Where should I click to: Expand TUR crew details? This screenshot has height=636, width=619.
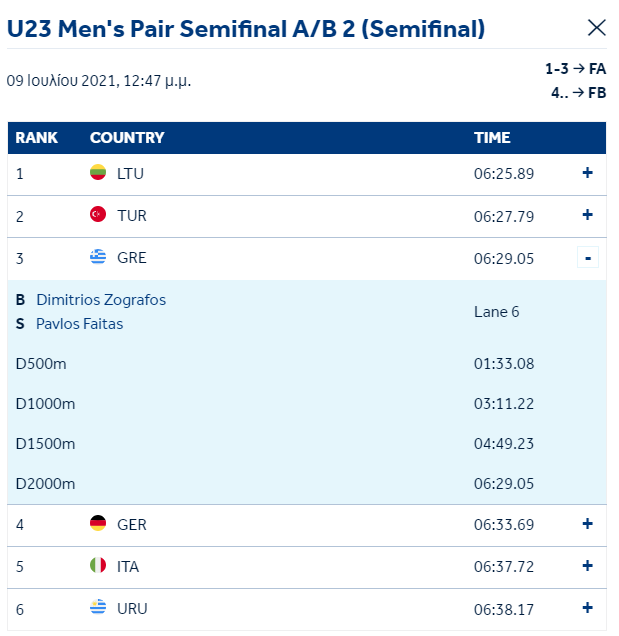pos(587,215)
